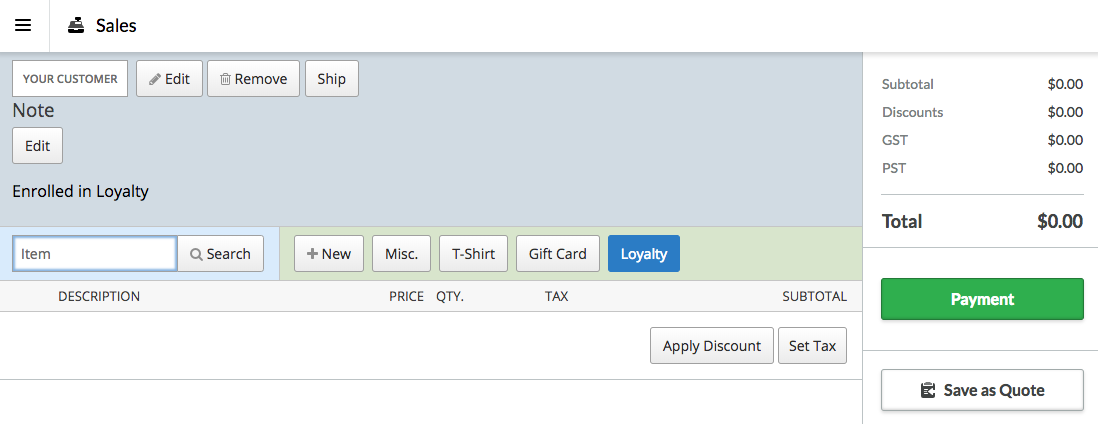
Task: Edit the sale Note
Action: (37, 146)
